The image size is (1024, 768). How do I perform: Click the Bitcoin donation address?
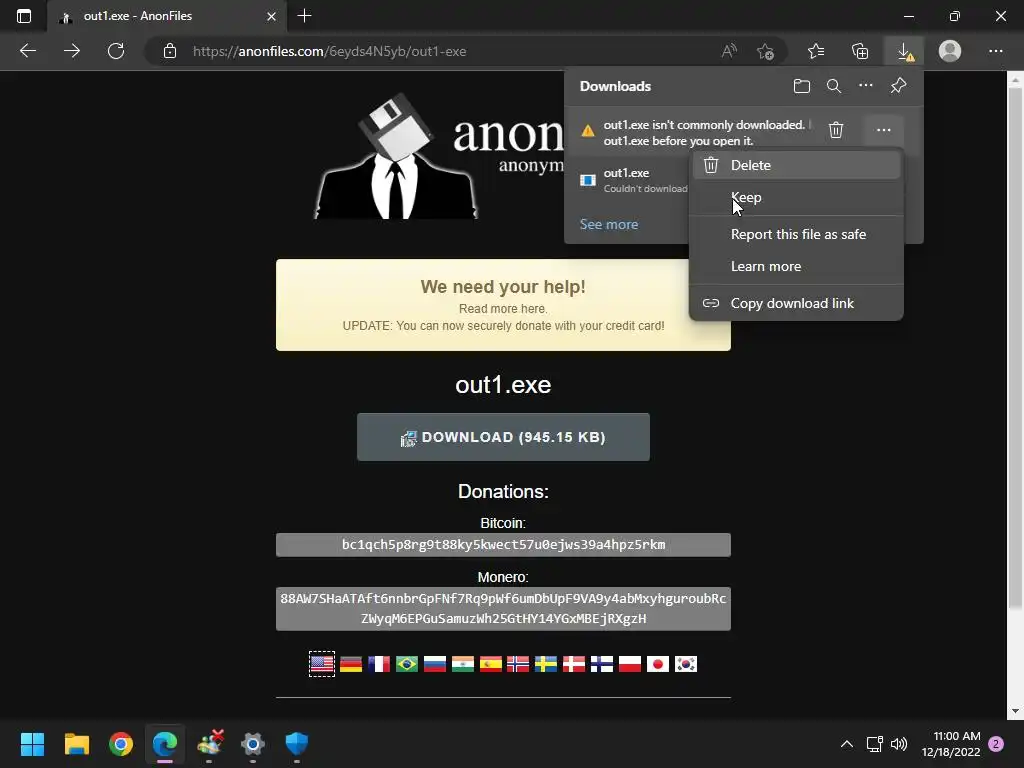pyautogui.click(x=503, y=545)
